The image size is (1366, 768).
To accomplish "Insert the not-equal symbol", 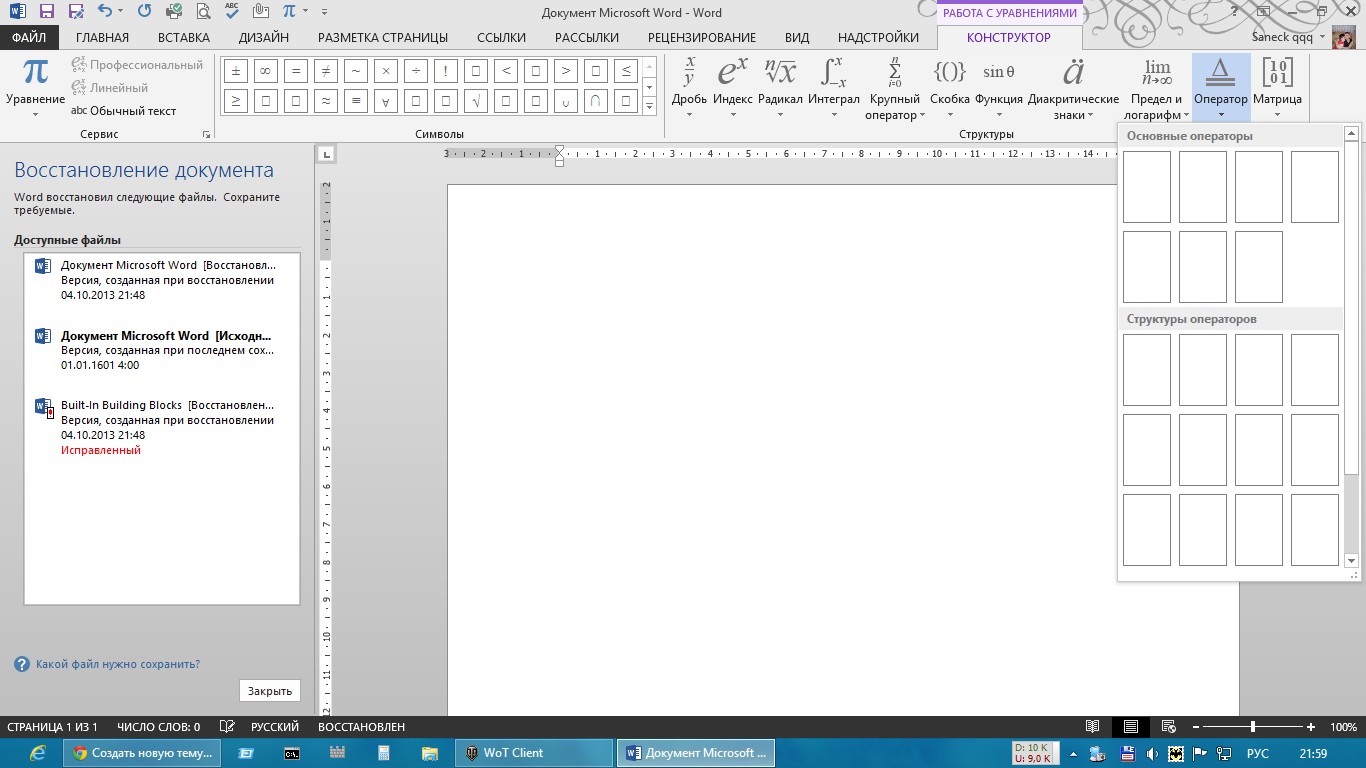I will coord(325,71).
